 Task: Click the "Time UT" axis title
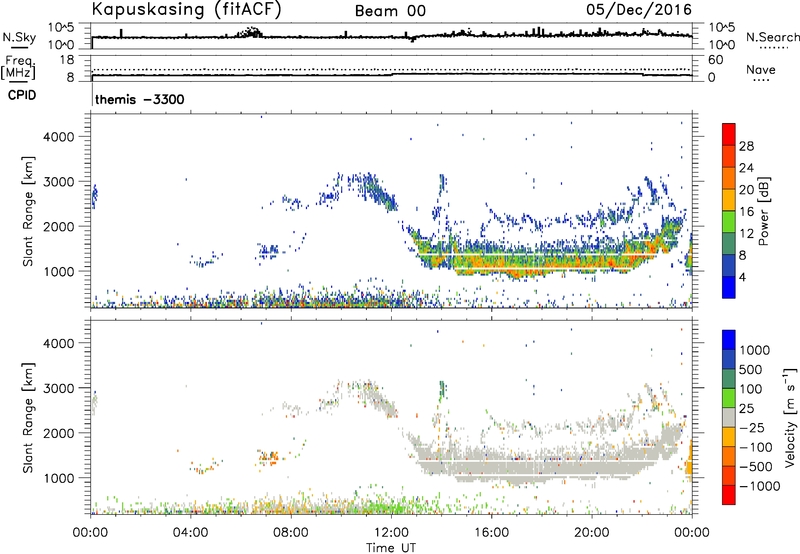pos(391,548)
